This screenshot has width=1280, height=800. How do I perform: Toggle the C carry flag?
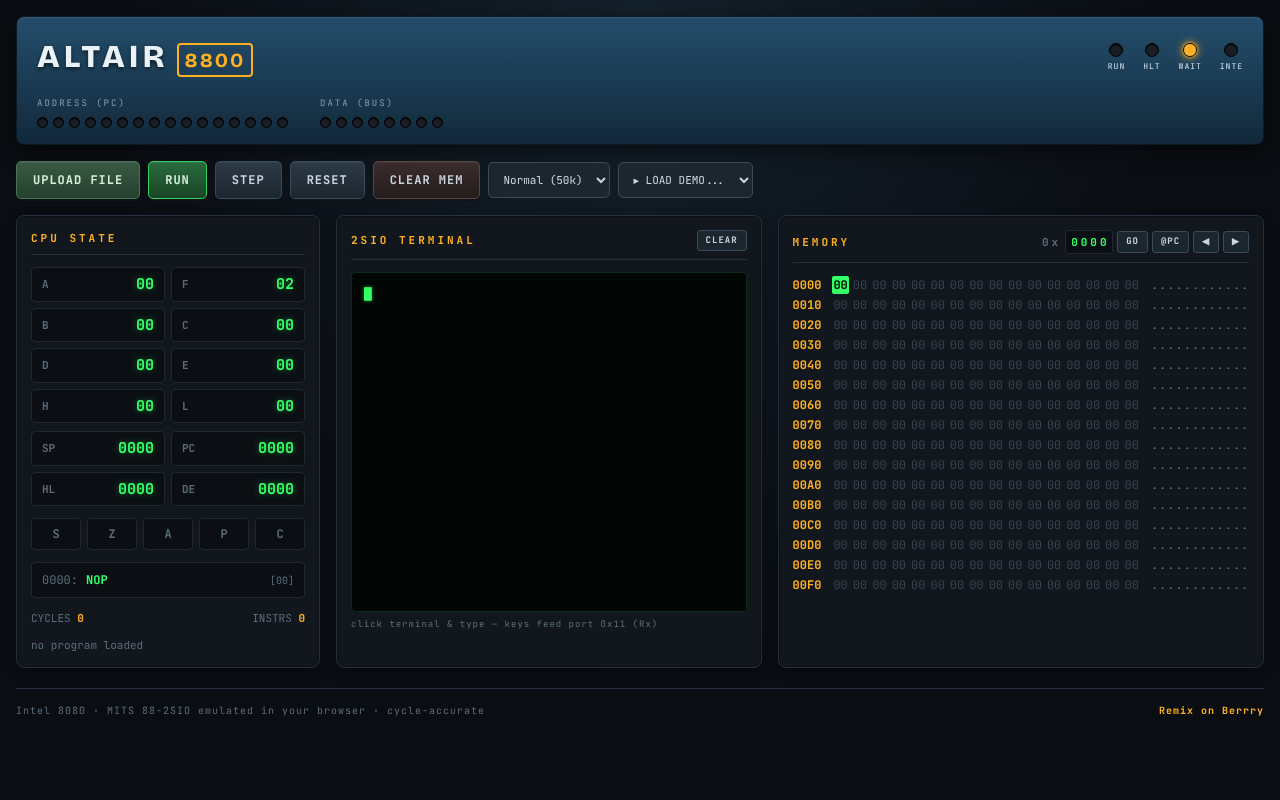pyautogui.click(x=280, y=534)
